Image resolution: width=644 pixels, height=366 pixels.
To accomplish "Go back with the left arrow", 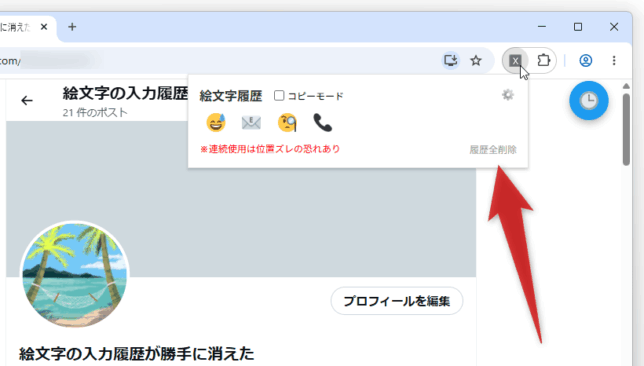I will click(x=27, y=100).
